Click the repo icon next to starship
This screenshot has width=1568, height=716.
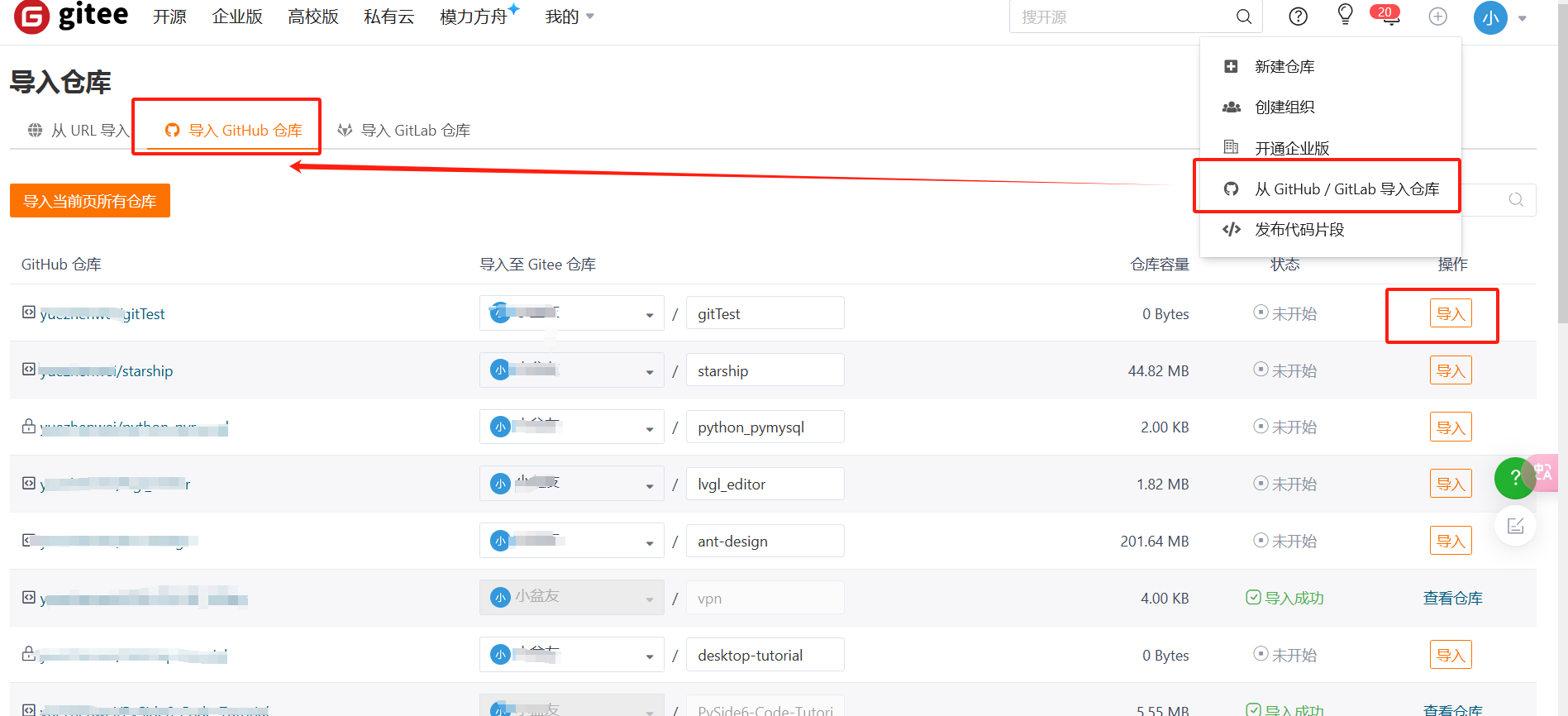(29, 369)
